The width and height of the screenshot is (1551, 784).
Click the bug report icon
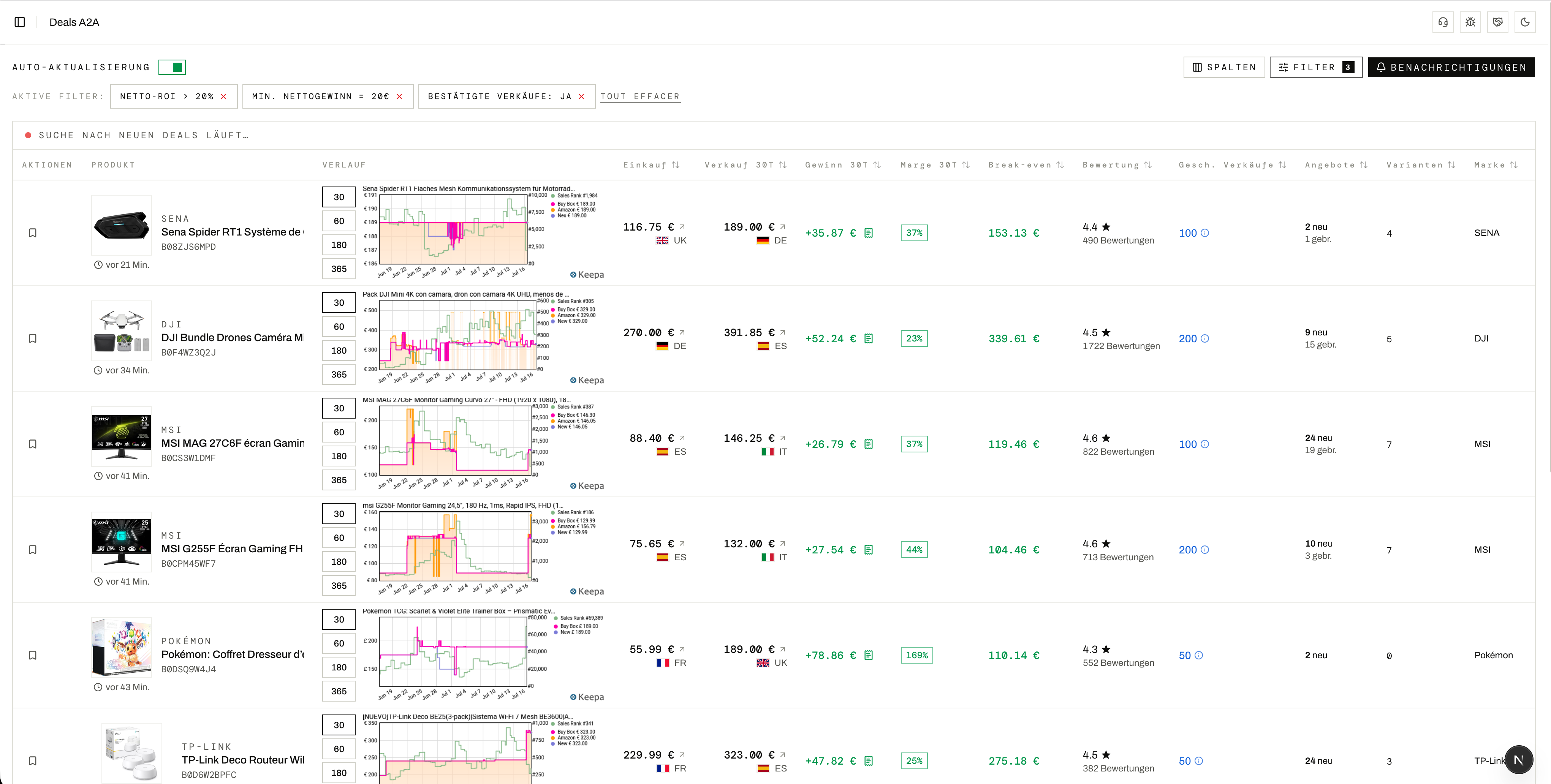click(x=1470, y=22)
